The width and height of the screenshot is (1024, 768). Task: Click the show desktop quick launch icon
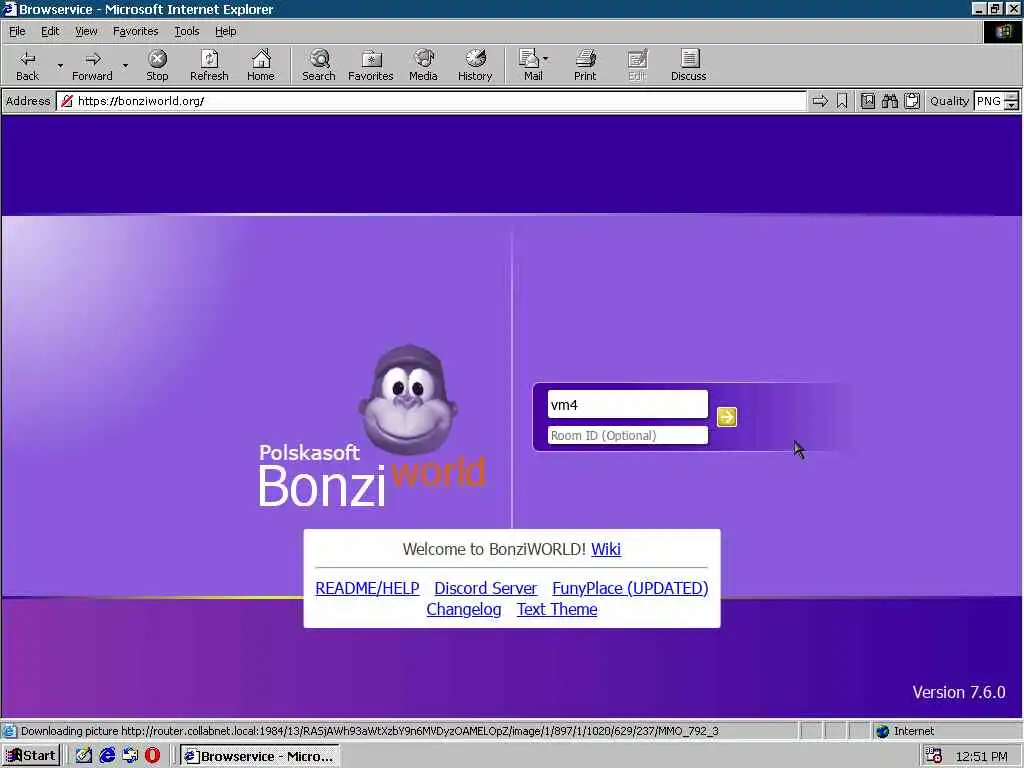tap(84, 756)
